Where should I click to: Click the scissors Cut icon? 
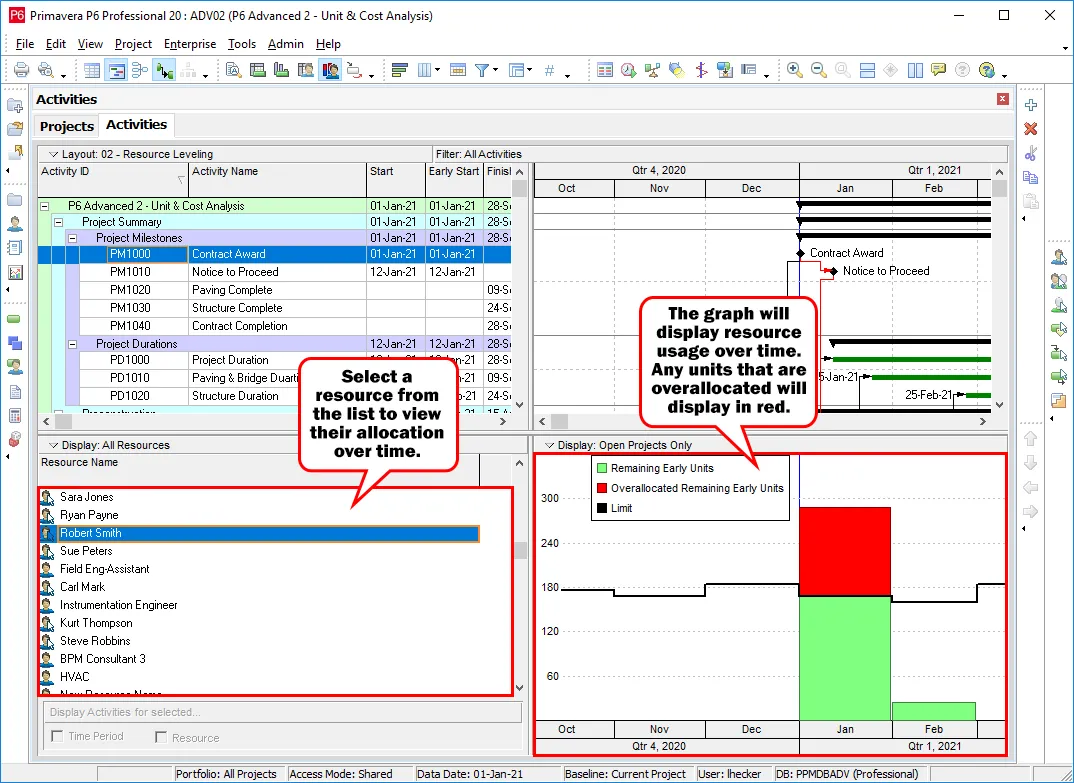pos(1031,153)
